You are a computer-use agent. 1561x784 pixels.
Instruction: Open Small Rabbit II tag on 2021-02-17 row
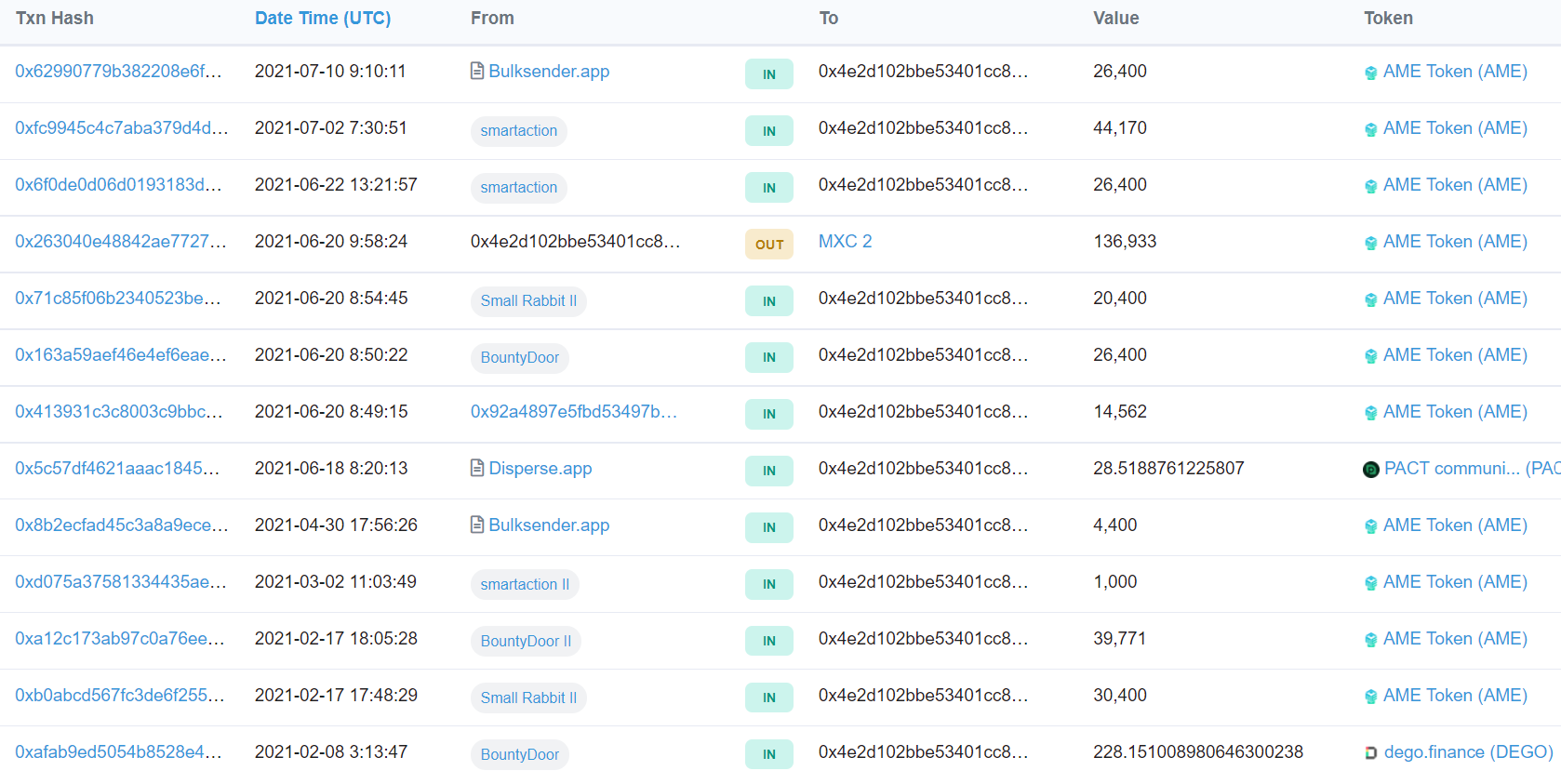point(528,698)
